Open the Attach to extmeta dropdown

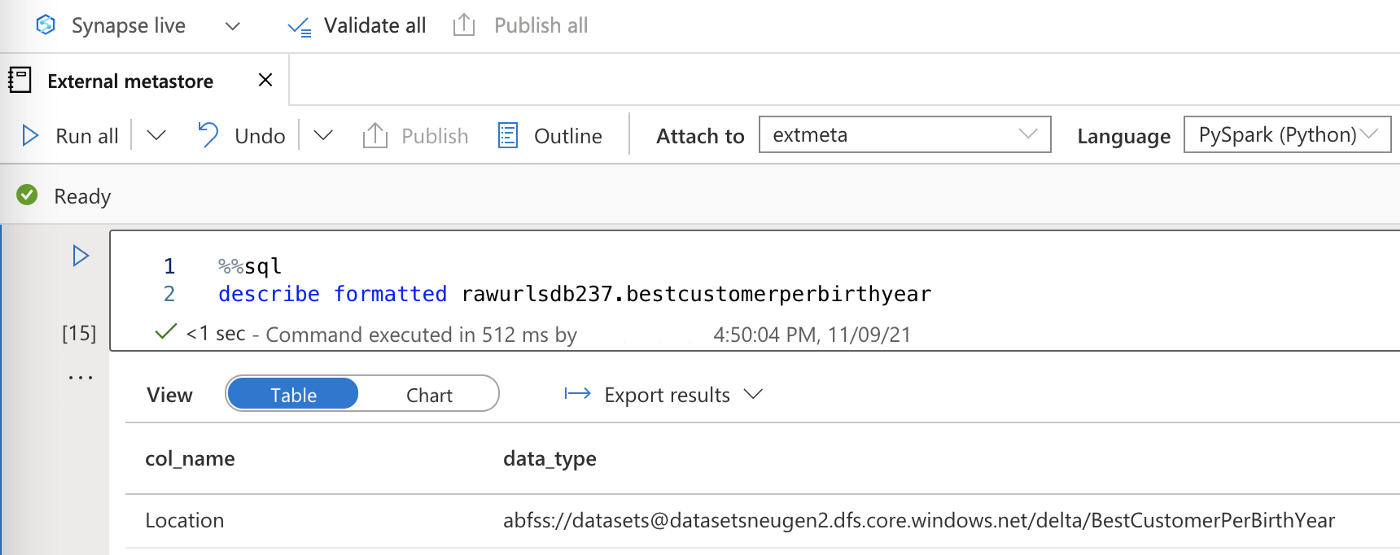[904, 135]
